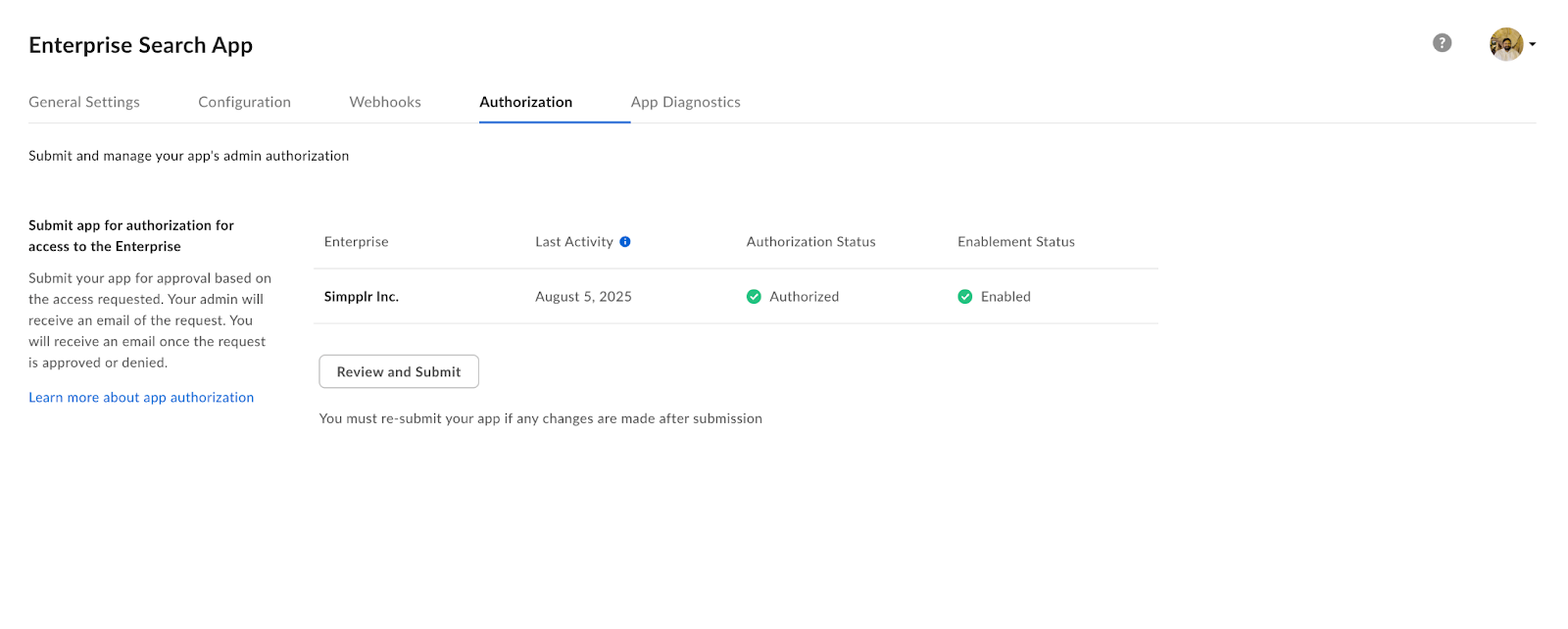This screenshot has width=1568, height=629.
Task: Go to the Webhooks tab
Action: [x=385, y=102]
